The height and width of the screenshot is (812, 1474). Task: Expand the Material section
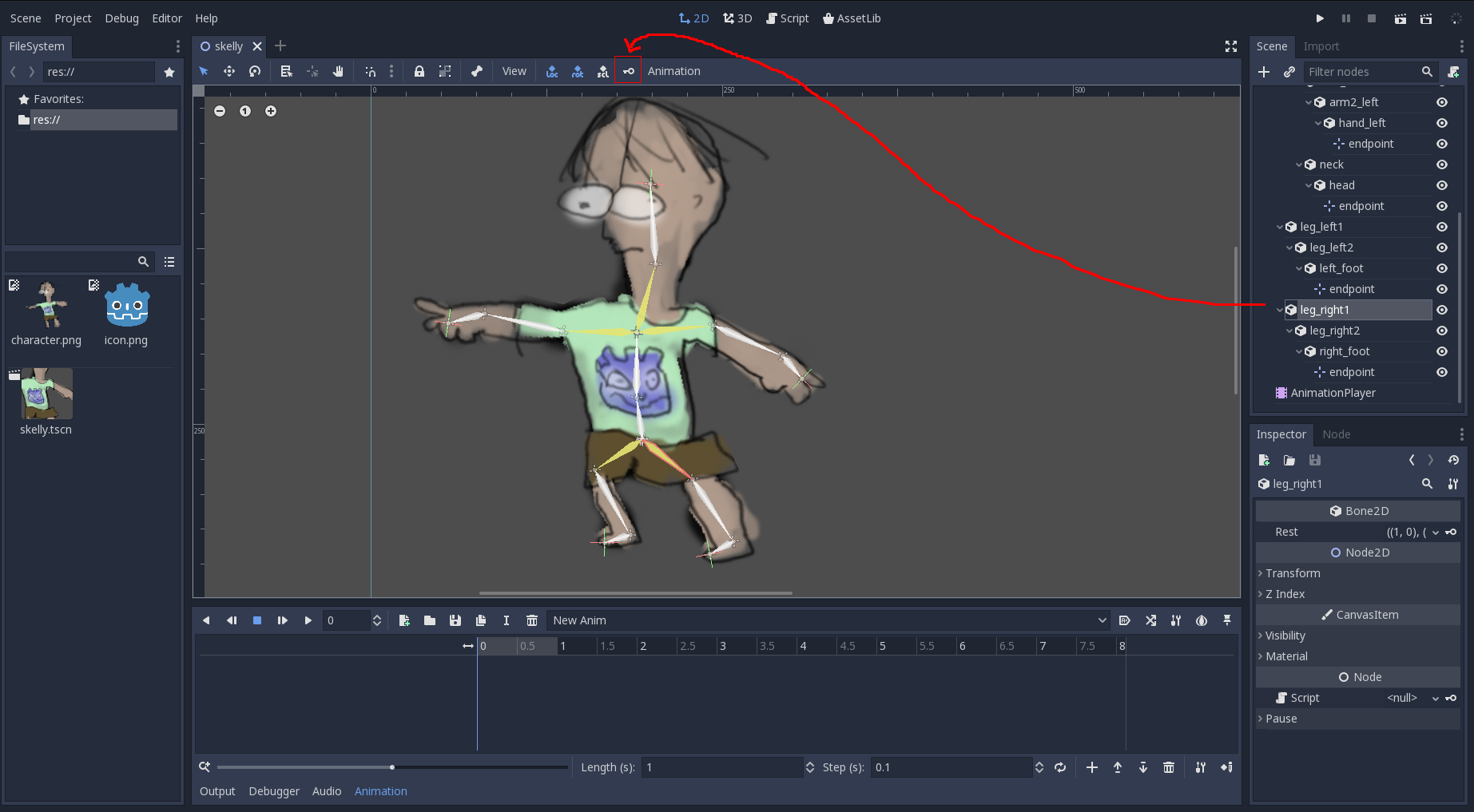pyautogui.click(x=1357, y=656)
